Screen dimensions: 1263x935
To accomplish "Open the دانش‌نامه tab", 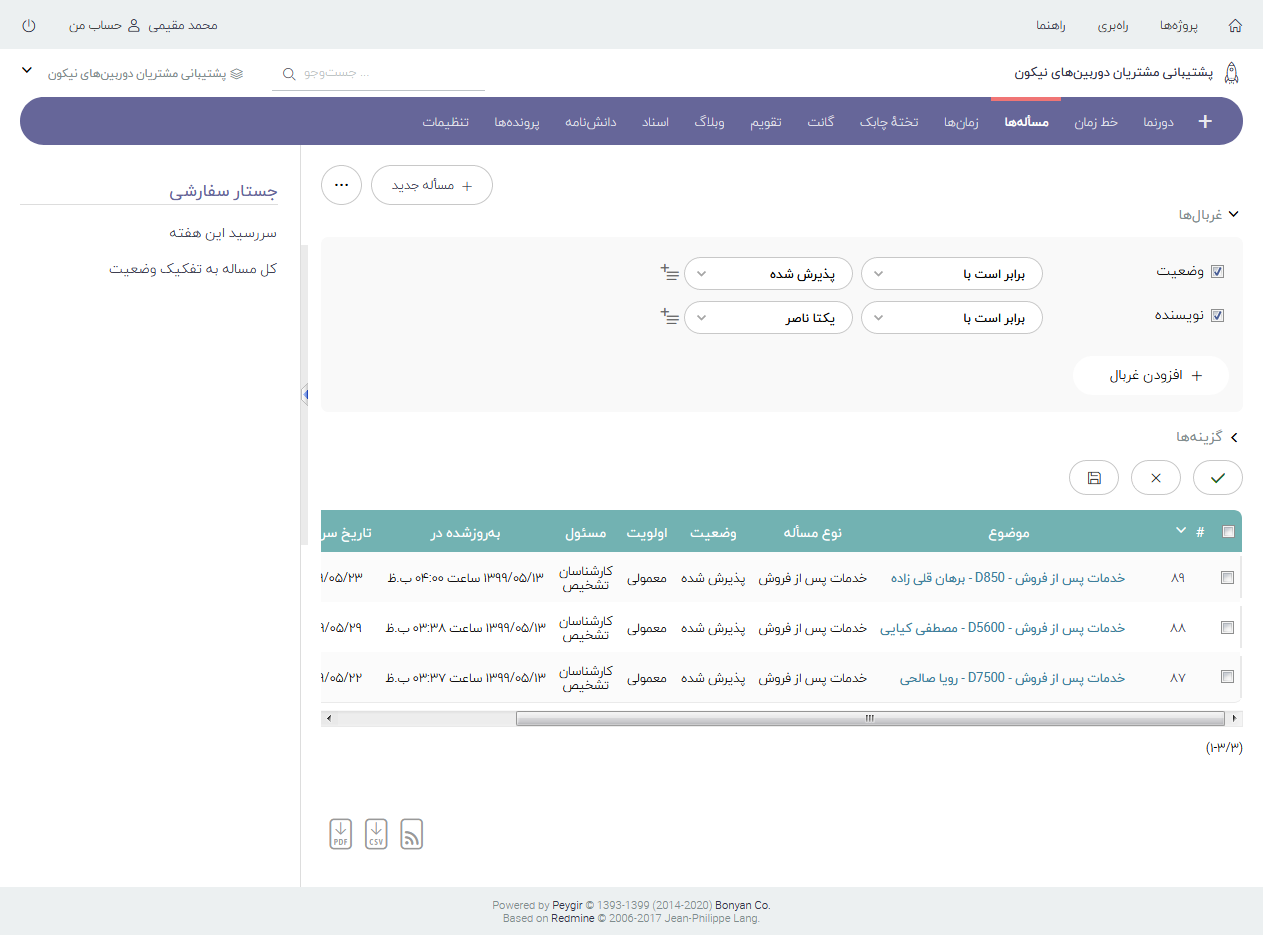I will [x=591, y=121].
